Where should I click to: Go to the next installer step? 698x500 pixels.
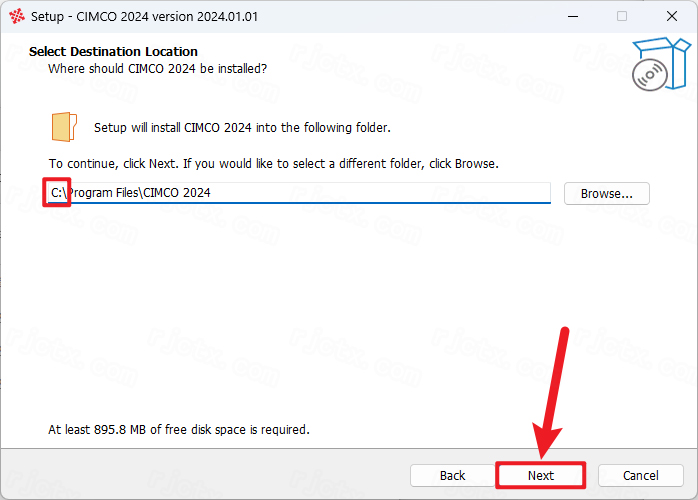[x=540, y=476]
